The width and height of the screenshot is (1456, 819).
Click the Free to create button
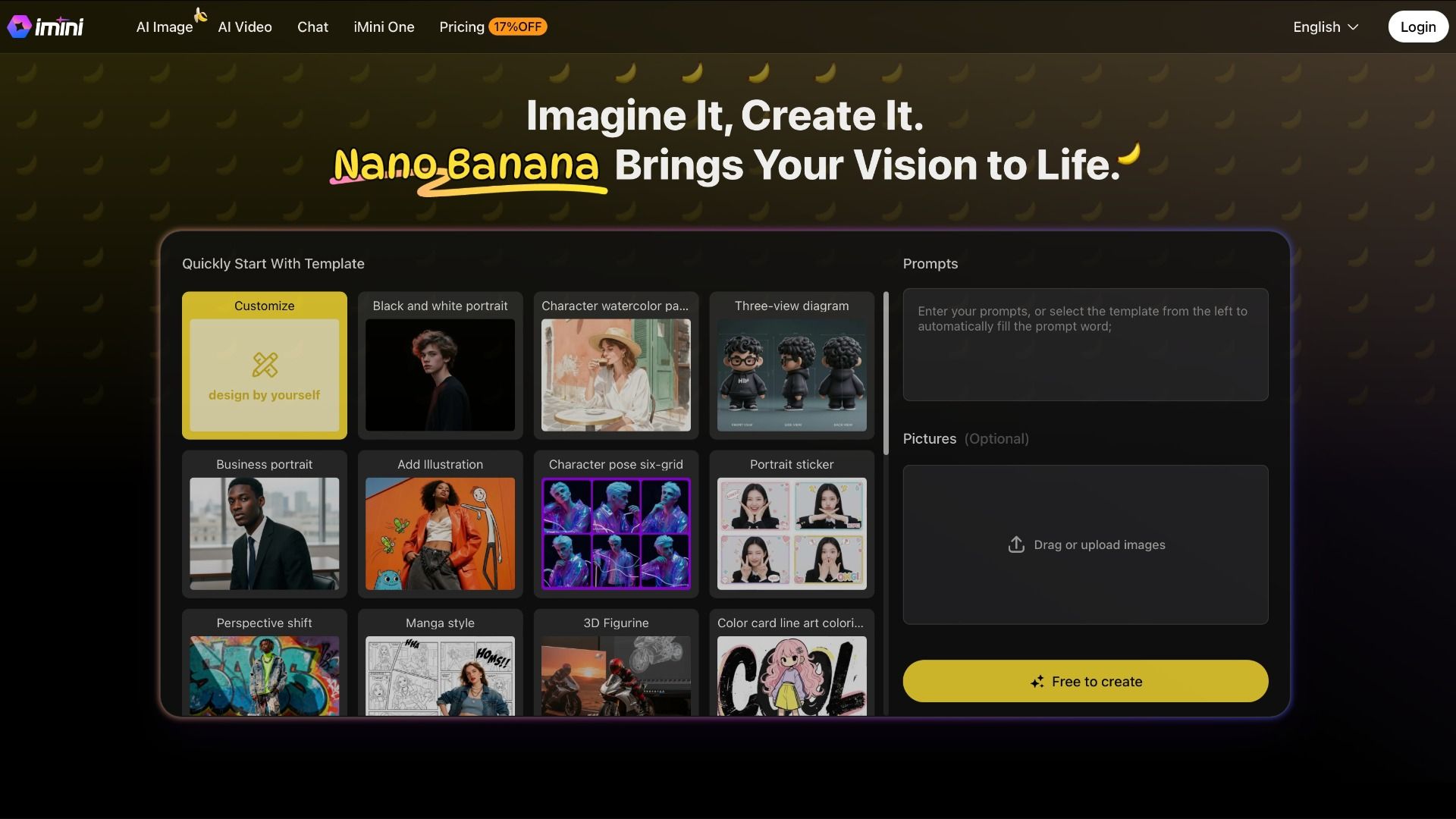(x=1084, y=681)
